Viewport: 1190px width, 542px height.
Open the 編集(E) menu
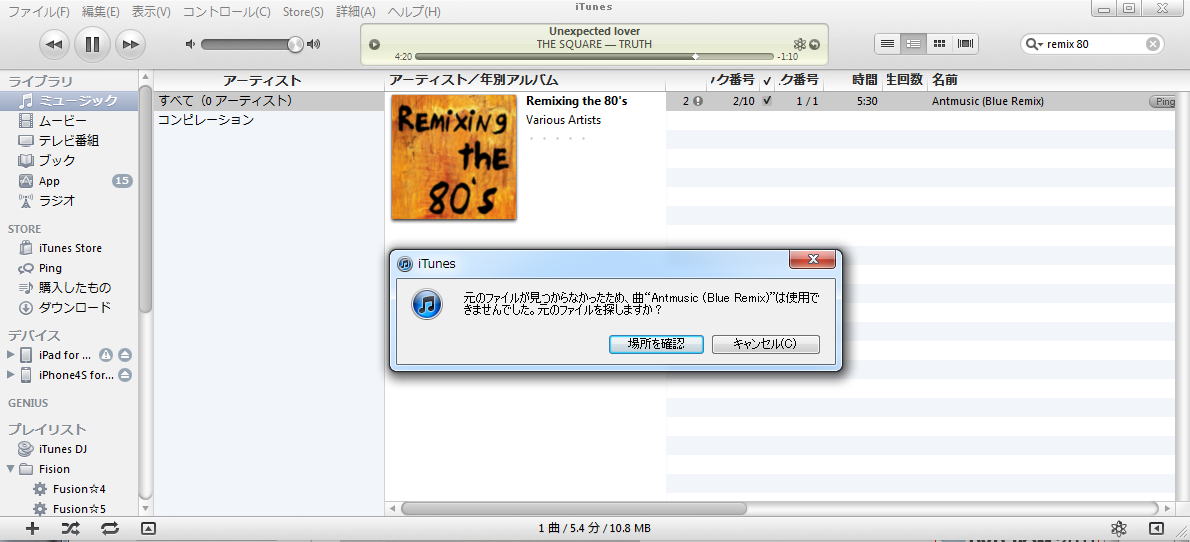click(x=101, y=12)
